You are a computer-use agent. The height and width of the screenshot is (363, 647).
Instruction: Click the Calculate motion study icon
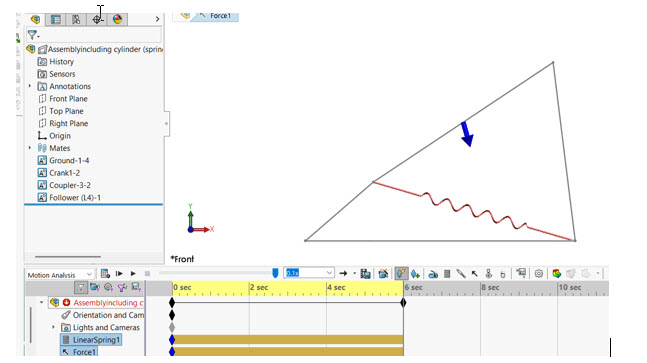[105, 273]
